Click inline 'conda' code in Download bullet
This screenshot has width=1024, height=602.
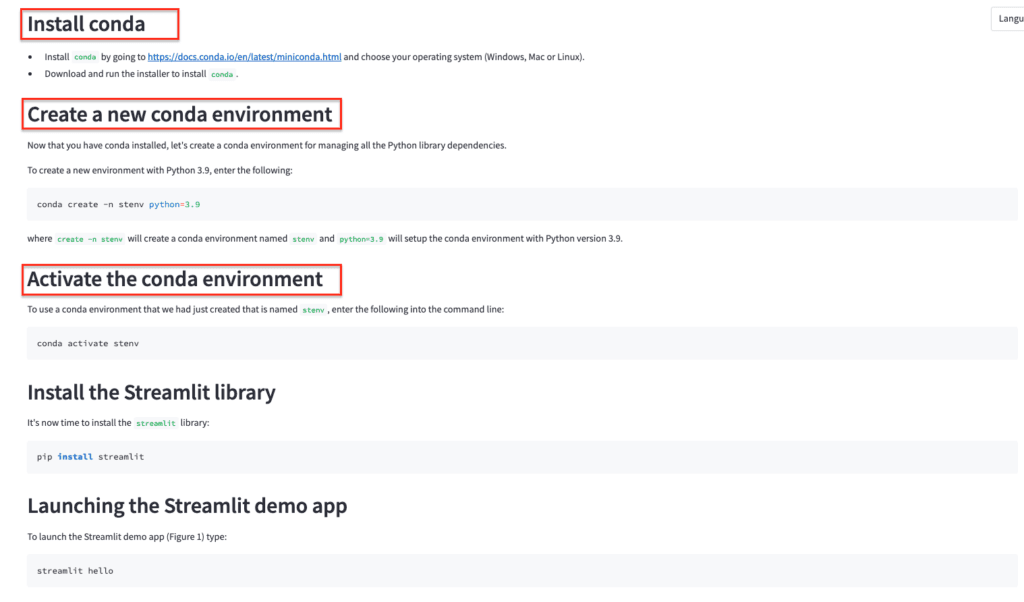click(222, 74)
